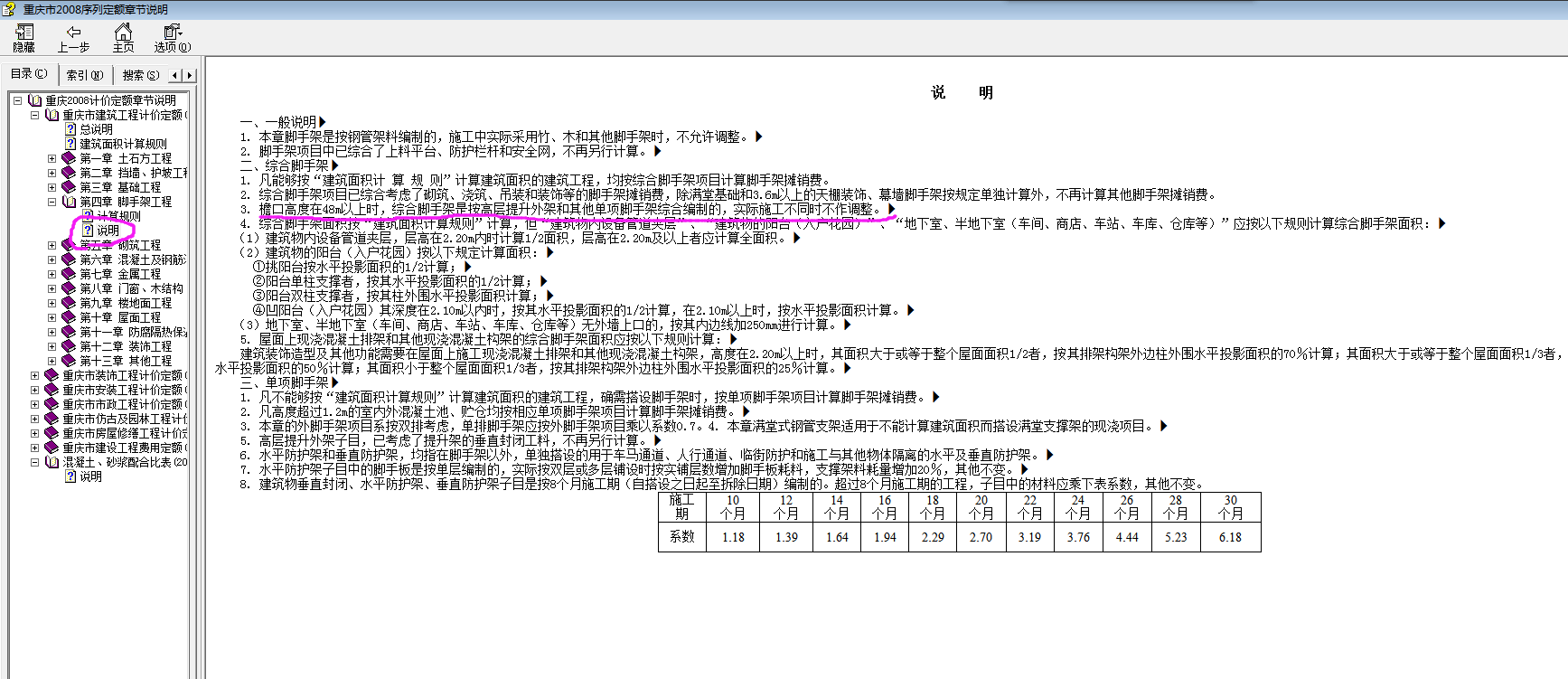
Task: Collapse the root 重庆2008计价定额章节说明 node
Action: click(17, 100)
